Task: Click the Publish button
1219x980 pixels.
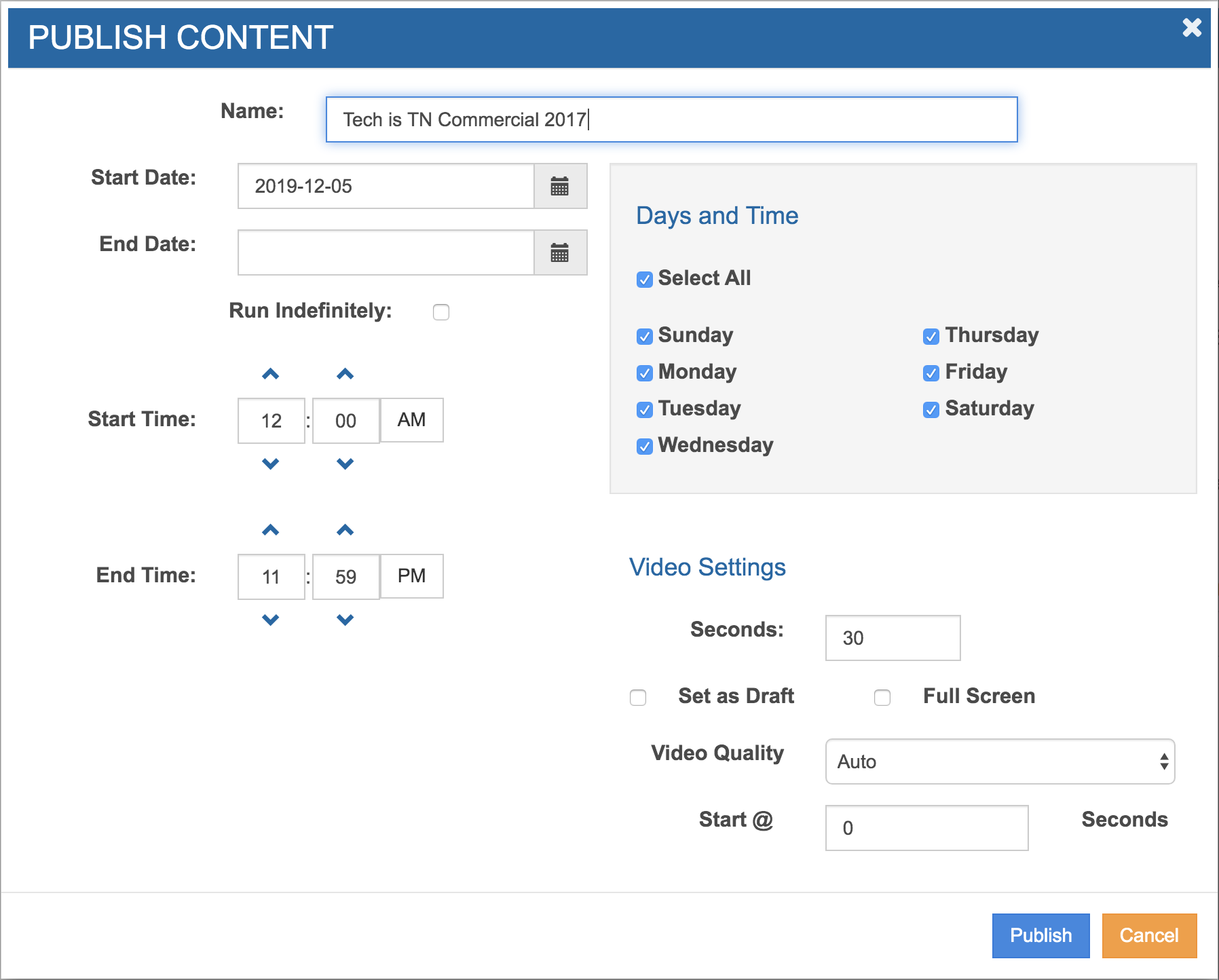Action: (x=1040, y=935)
